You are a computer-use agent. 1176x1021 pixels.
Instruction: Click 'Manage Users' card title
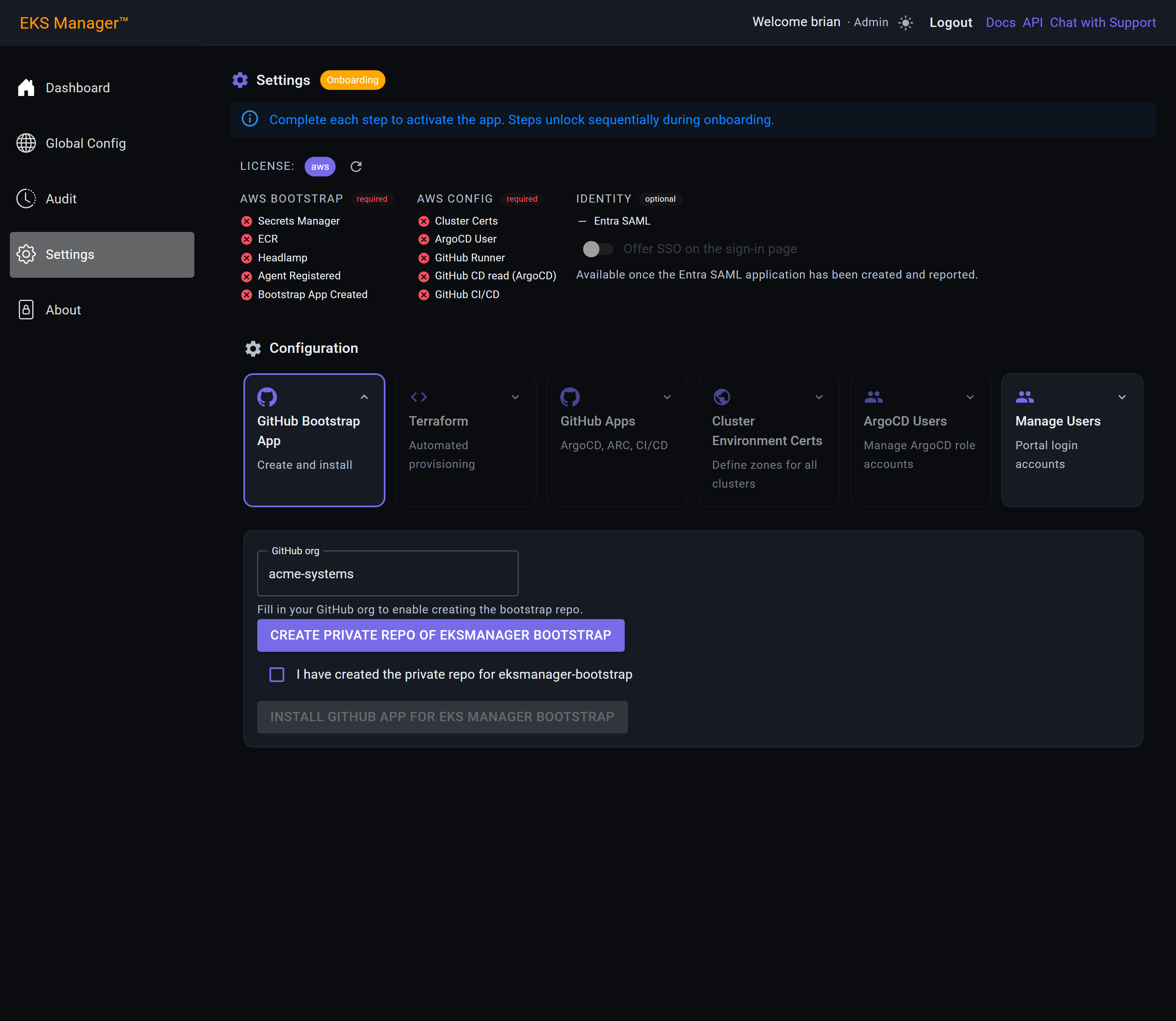pyautogui.click(x=1058, y=421)
